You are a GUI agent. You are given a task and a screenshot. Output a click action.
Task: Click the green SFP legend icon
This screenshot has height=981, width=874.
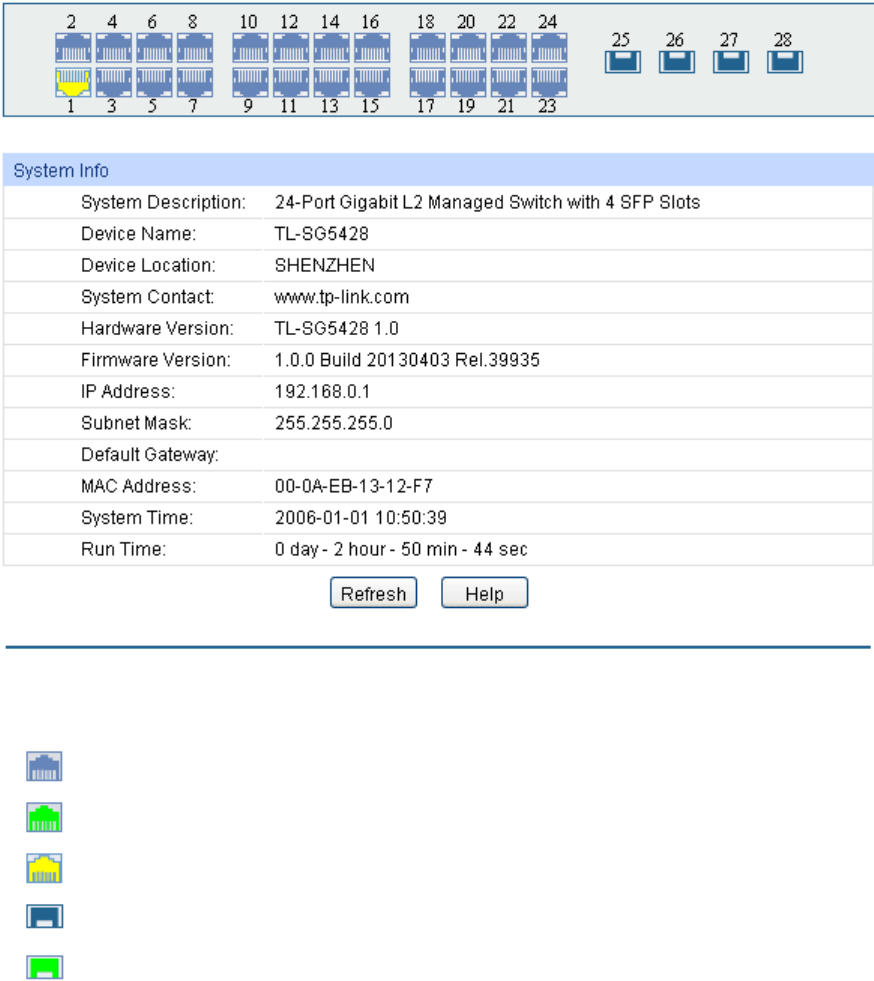(x=44, y=967)
